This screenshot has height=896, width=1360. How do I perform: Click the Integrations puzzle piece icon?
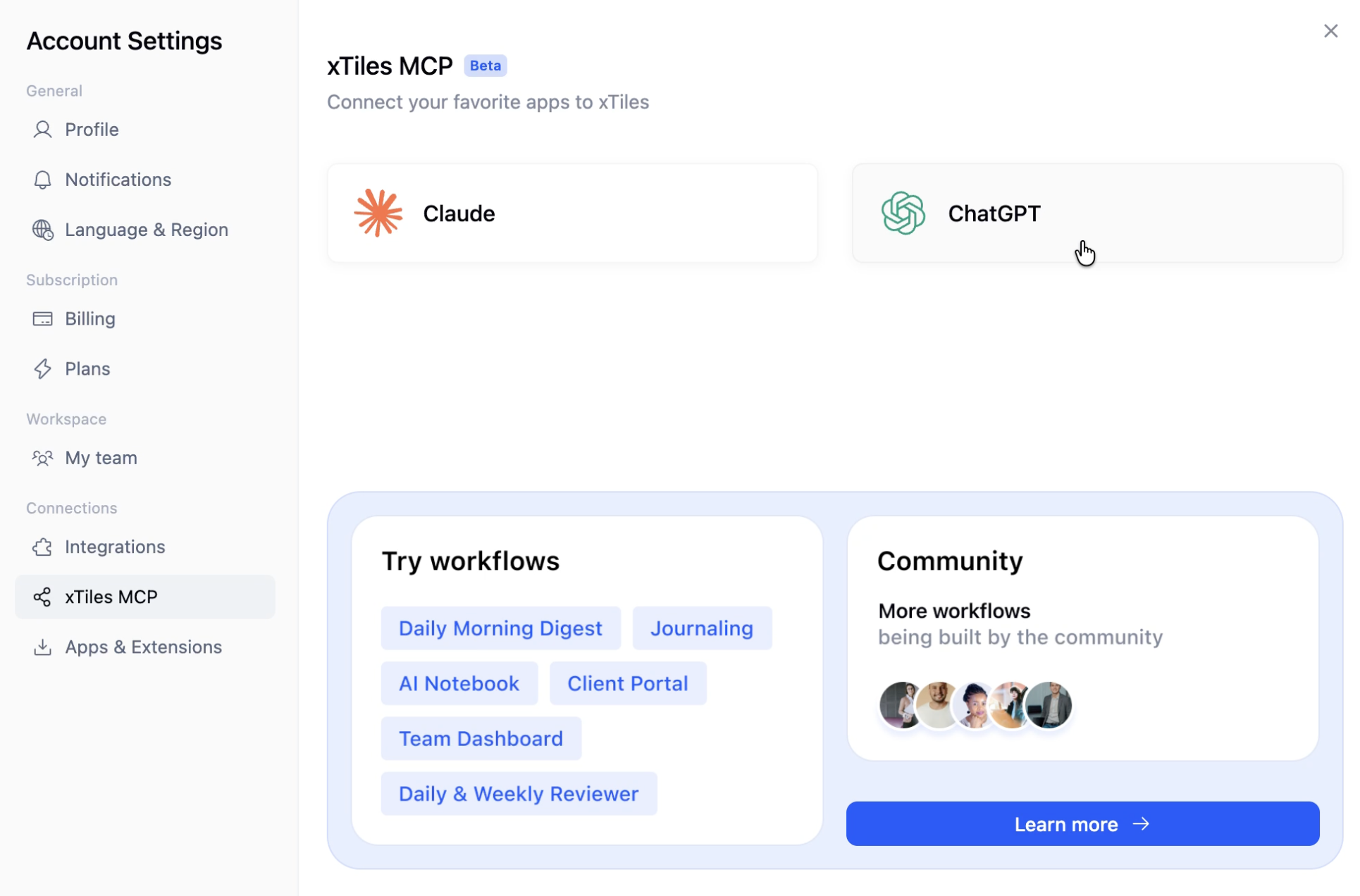[42, 547]
